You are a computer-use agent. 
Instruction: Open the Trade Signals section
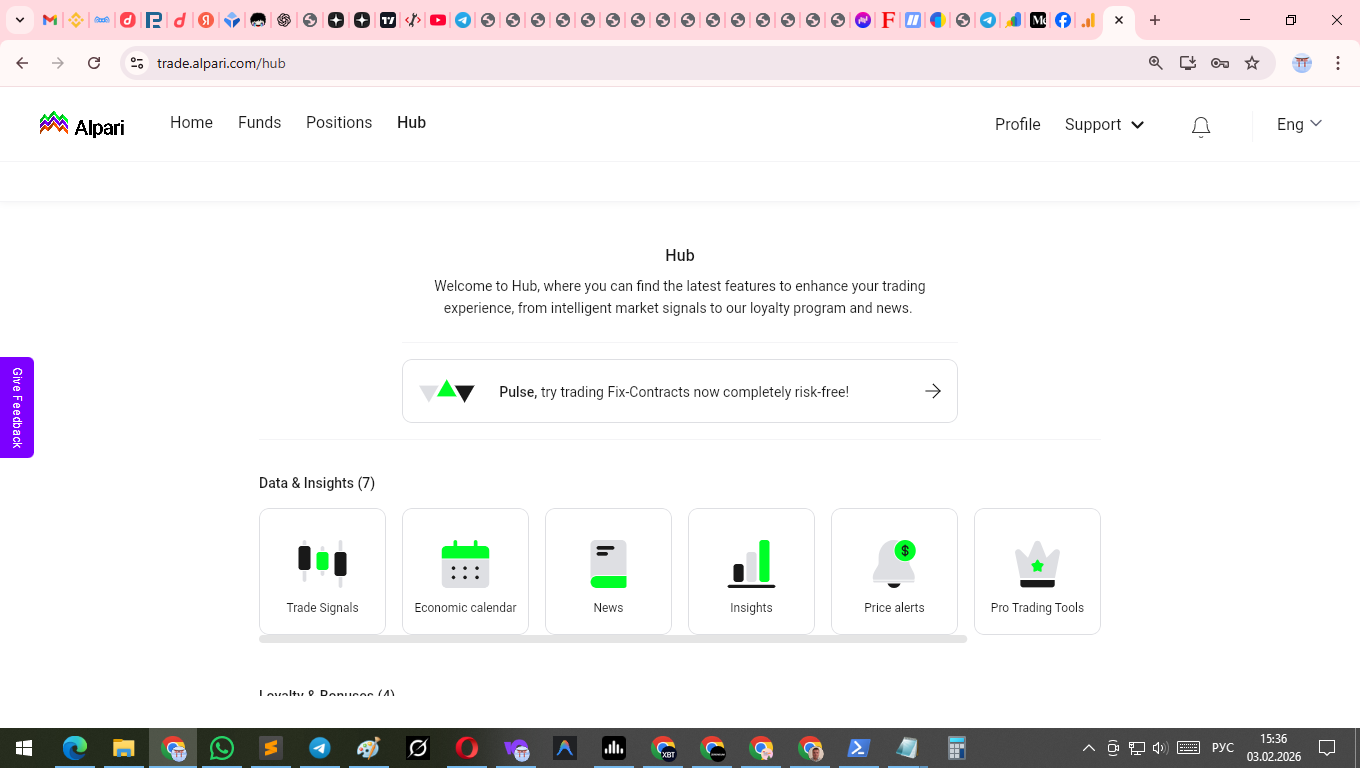322,571
